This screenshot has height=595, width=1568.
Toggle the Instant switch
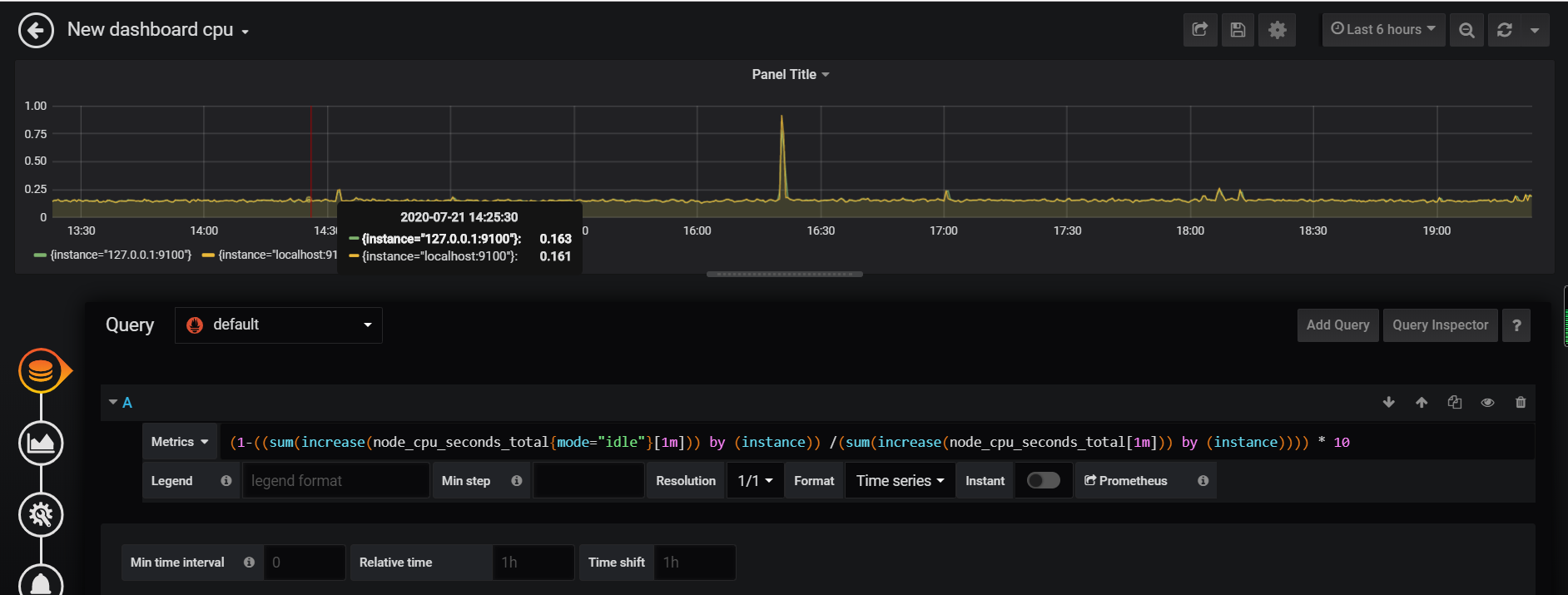(x=1044, y=480)
